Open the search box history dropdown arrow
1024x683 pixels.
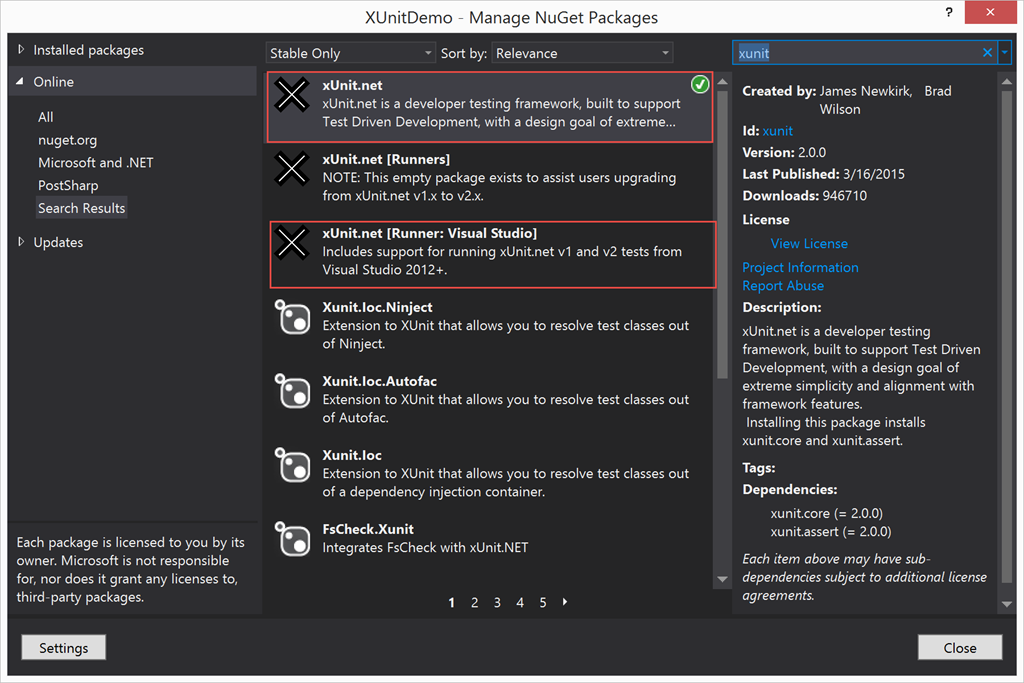1004,53
